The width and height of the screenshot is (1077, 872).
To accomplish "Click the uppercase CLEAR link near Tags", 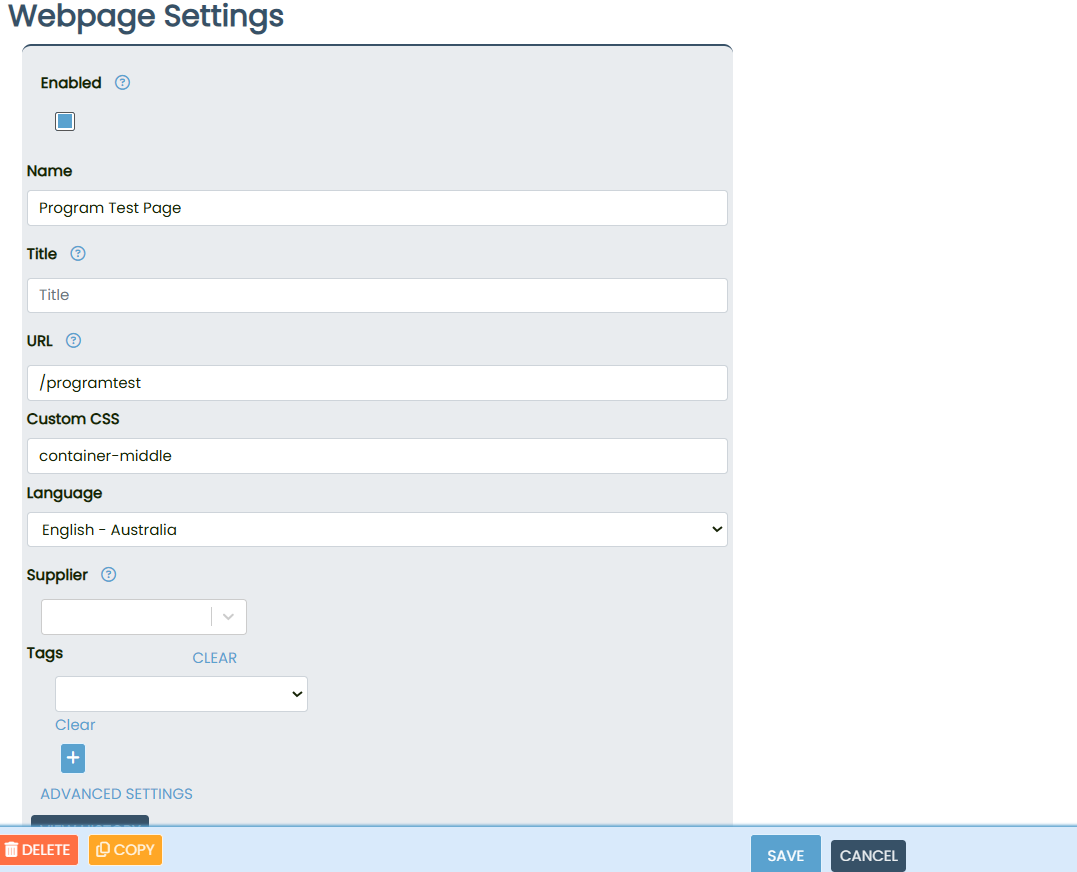I will click(214, 658).
